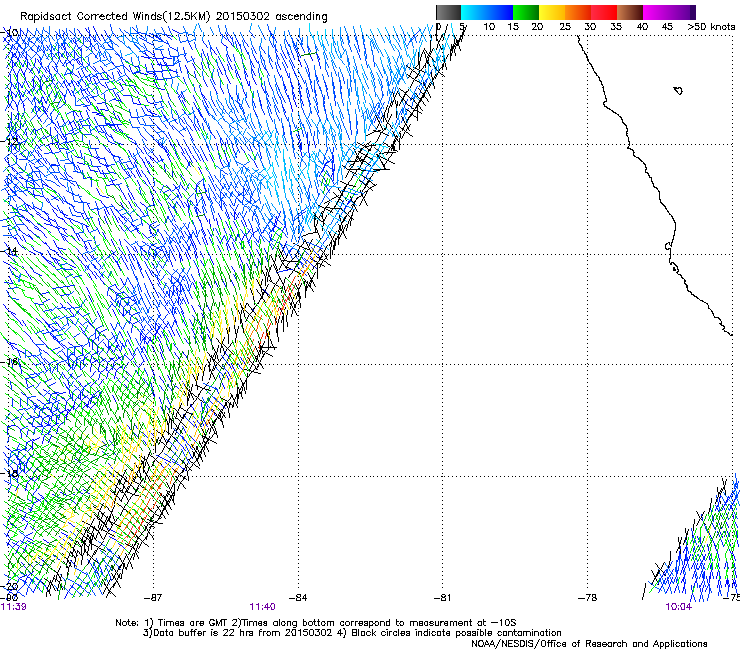This screenshot has height=650, width=740.
Task: Click the 'Note: 1) Times are GMT' line
Action: point(316,623)
